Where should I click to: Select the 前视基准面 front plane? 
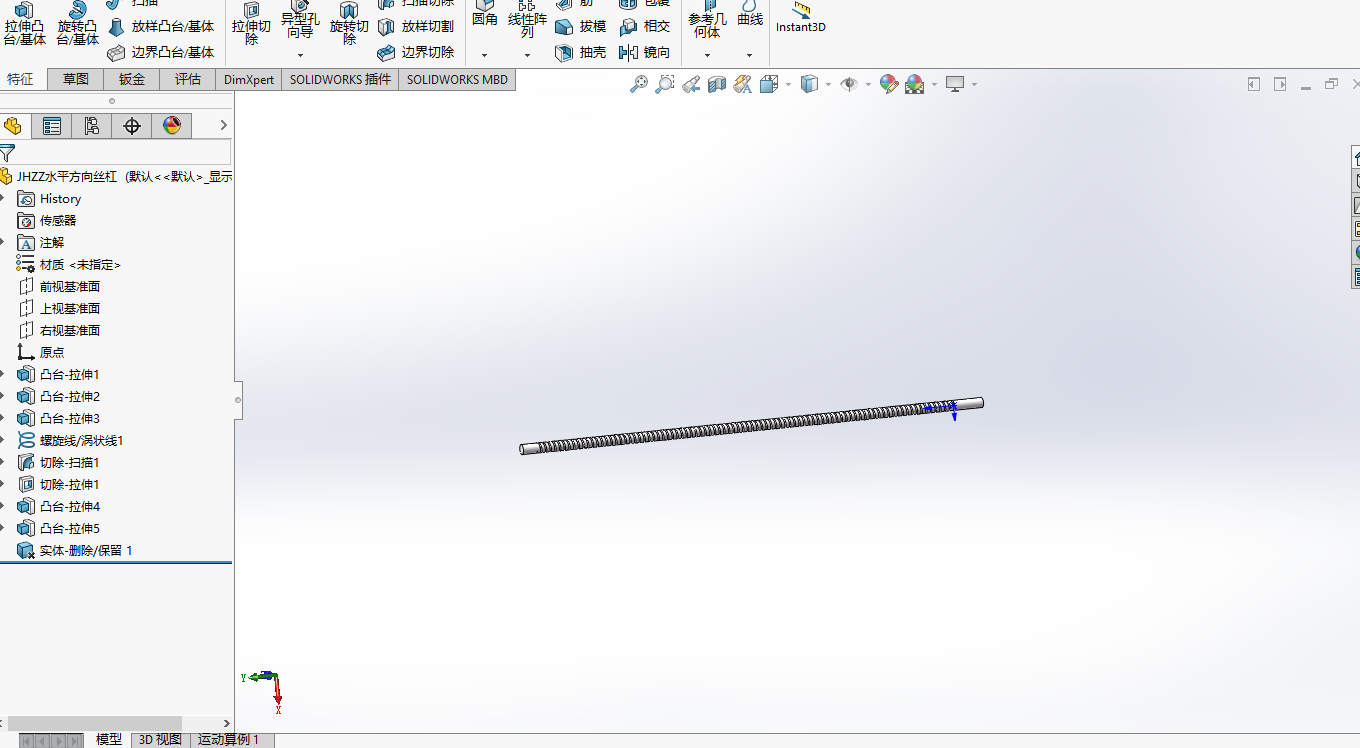click(60, 286)
